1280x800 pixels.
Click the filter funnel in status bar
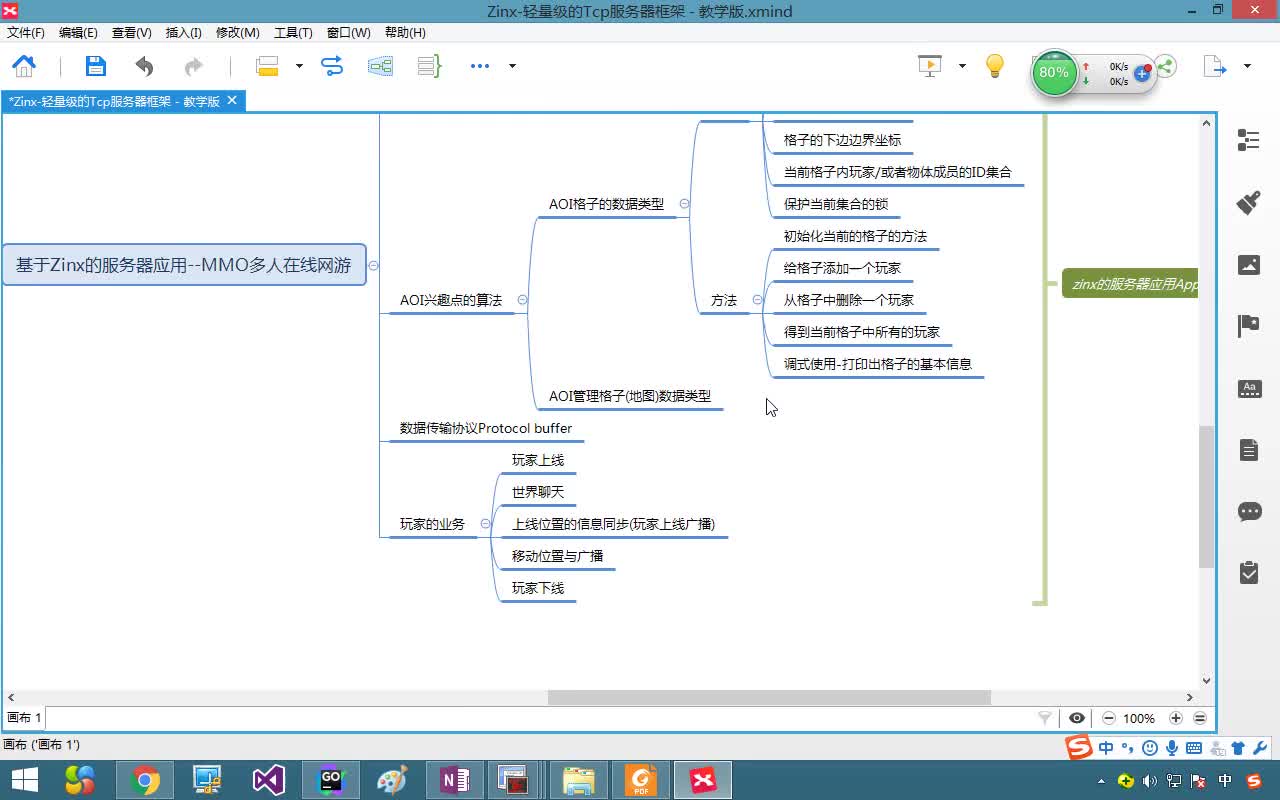coord(1045,718)
